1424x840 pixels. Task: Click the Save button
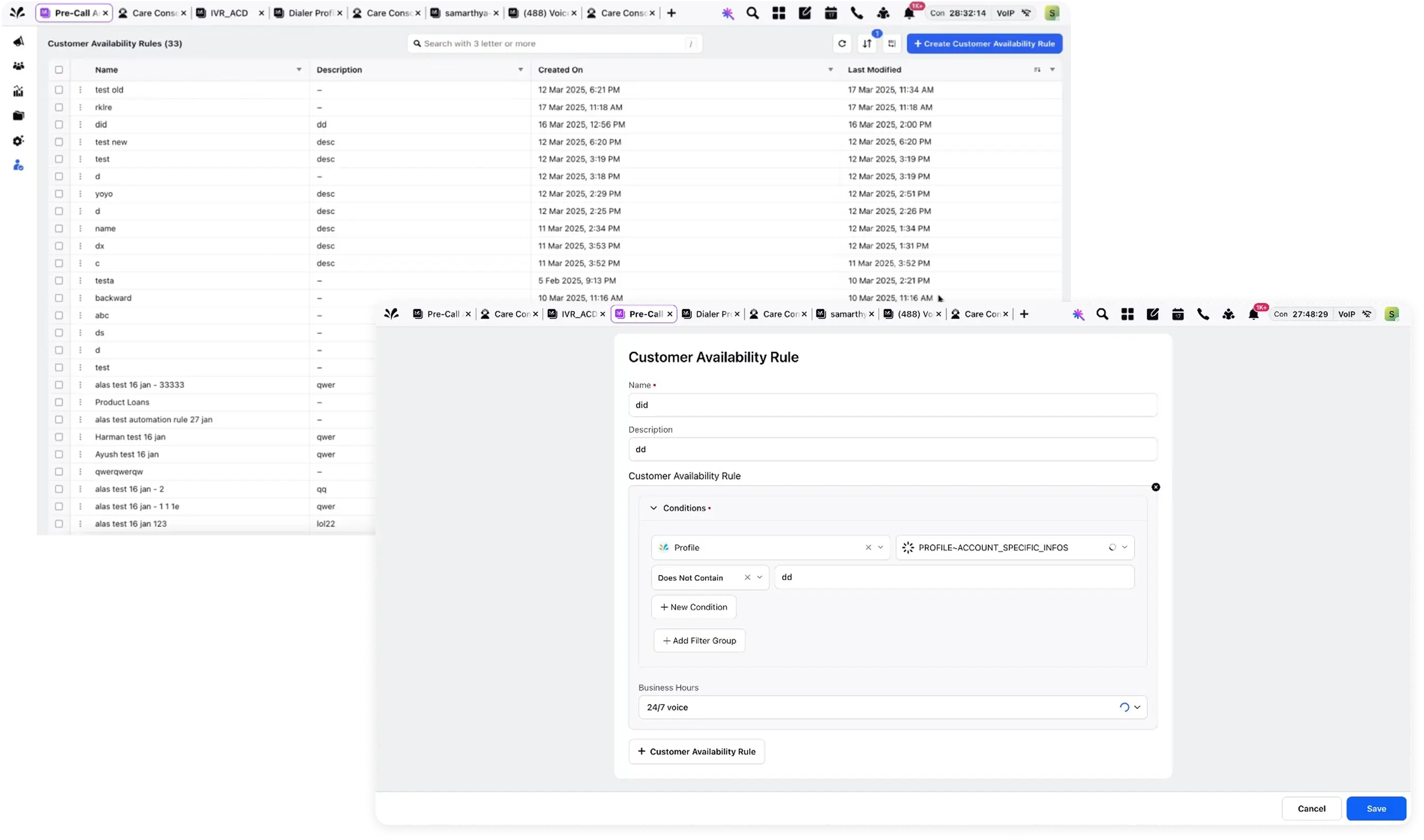[x=1375, y=808]
